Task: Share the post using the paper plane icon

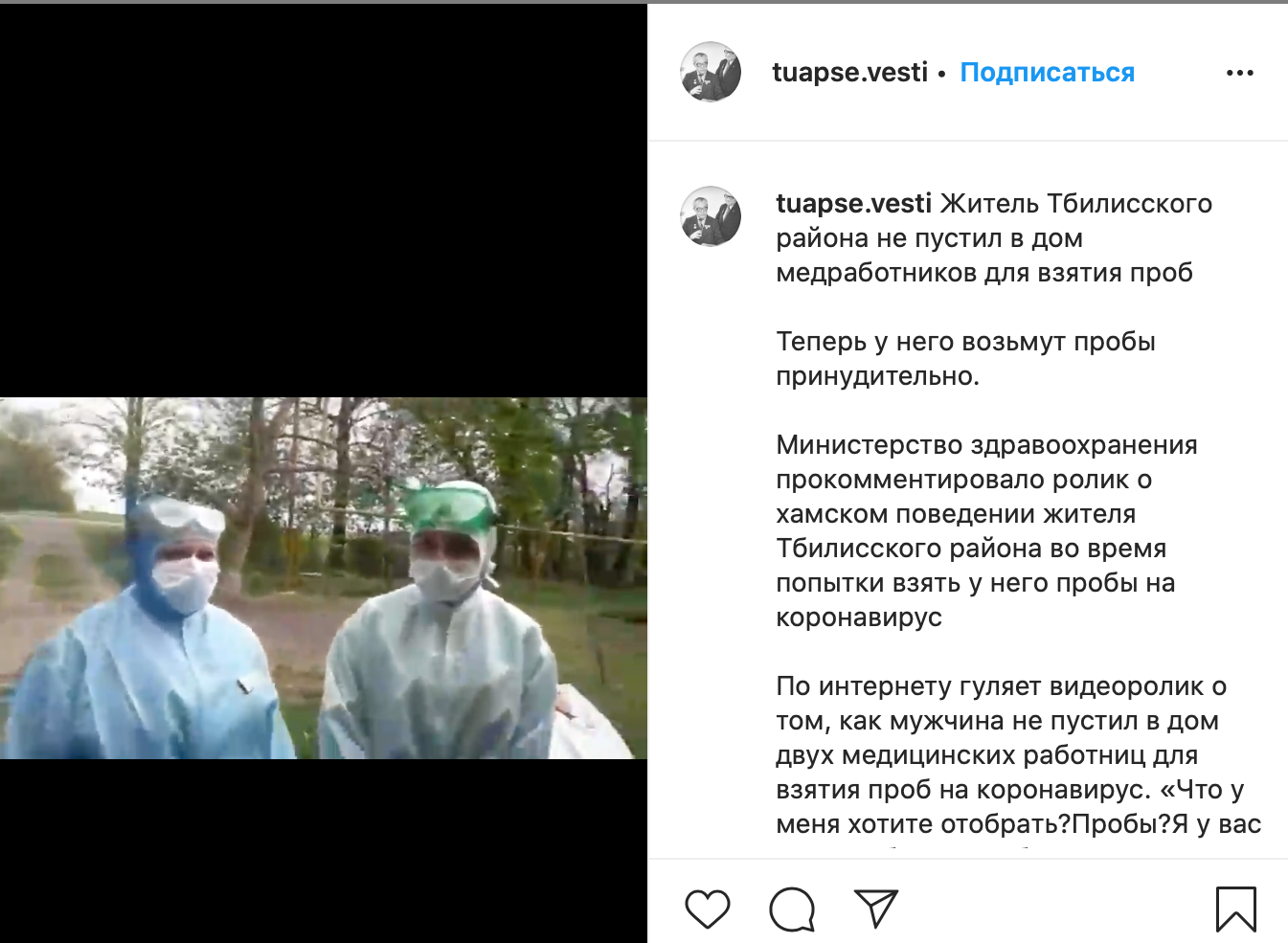Action: [875, 909]
